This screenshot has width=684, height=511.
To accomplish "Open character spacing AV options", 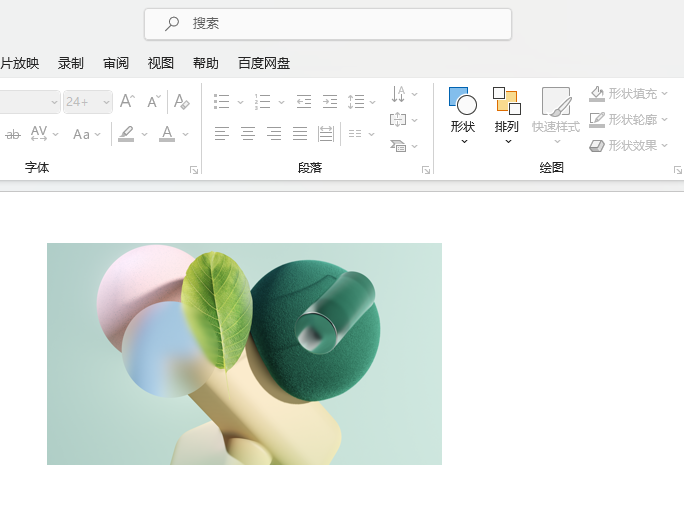I will coord(44,134).
